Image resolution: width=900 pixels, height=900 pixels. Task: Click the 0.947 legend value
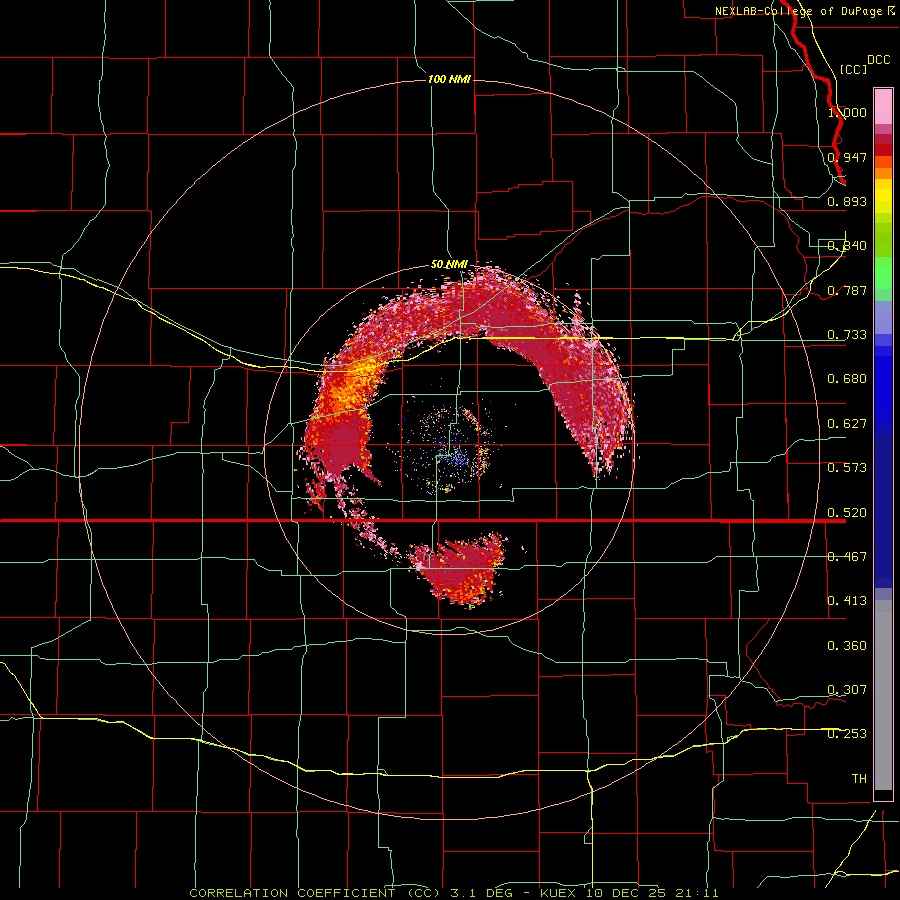[x=847, y=157]
